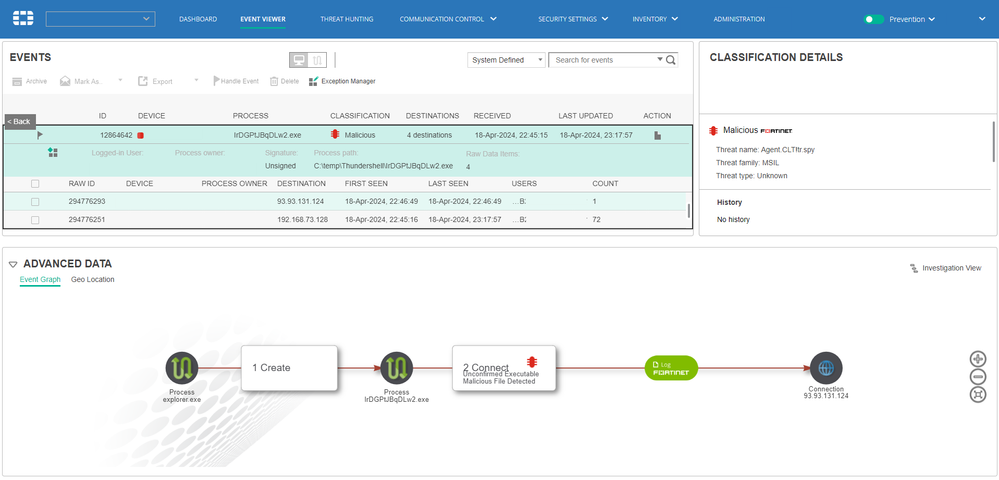This screenshot has width=999, height=480.
Task: Click the red device icon next to 12864642
Action: click(x=141, y=135)
